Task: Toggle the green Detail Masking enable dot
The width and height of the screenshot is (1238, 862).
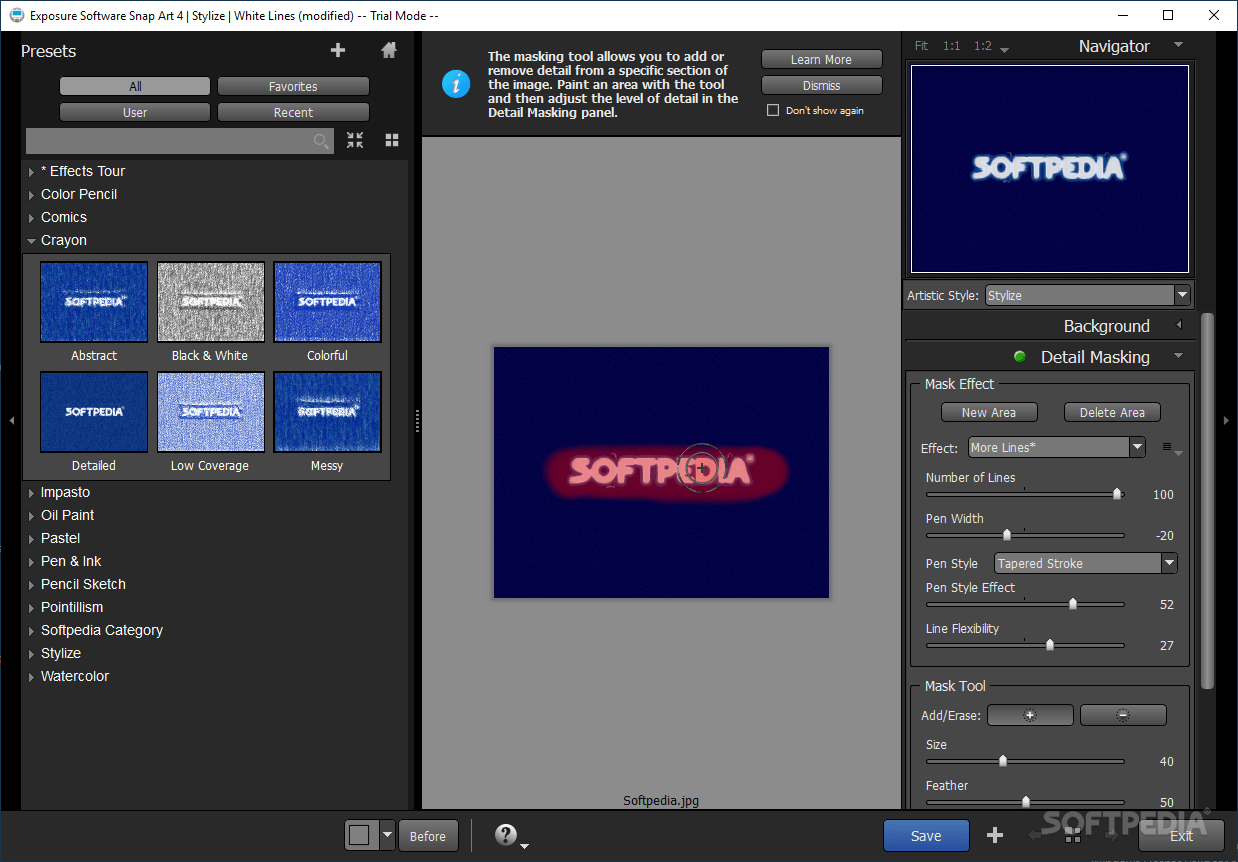Action: click(1020, 357)
